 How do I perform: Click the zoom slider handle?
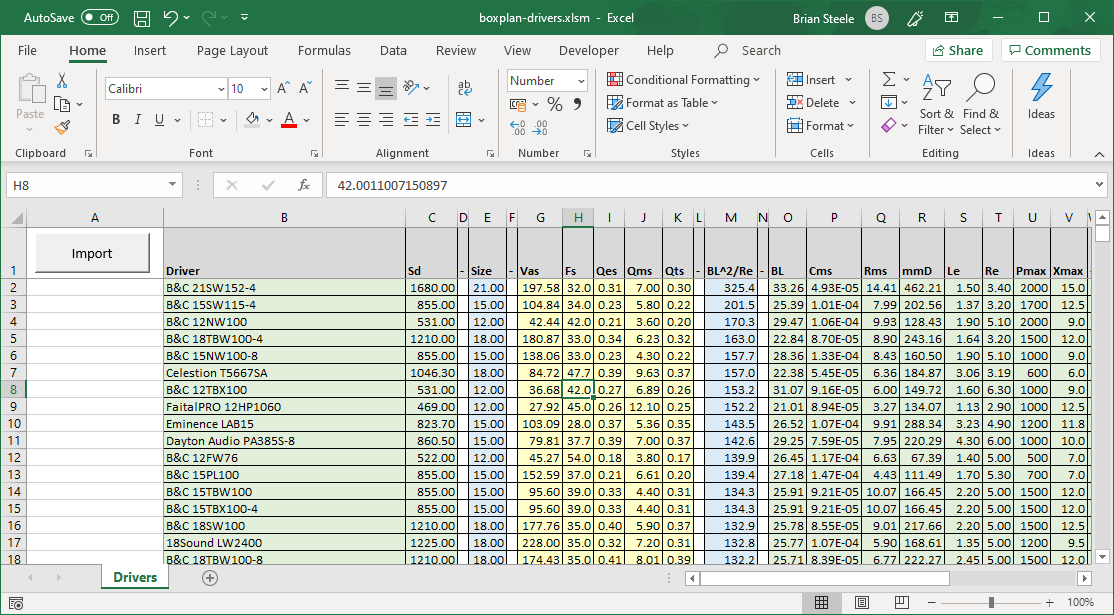(991, 602)
